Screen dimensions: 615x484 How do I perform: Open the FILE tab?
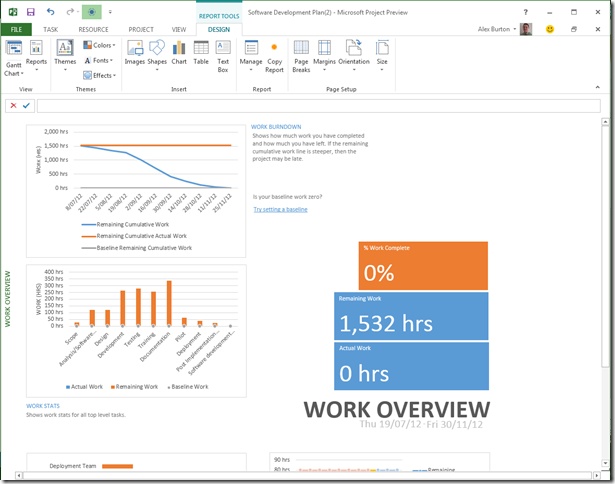[x=15, y=30]
